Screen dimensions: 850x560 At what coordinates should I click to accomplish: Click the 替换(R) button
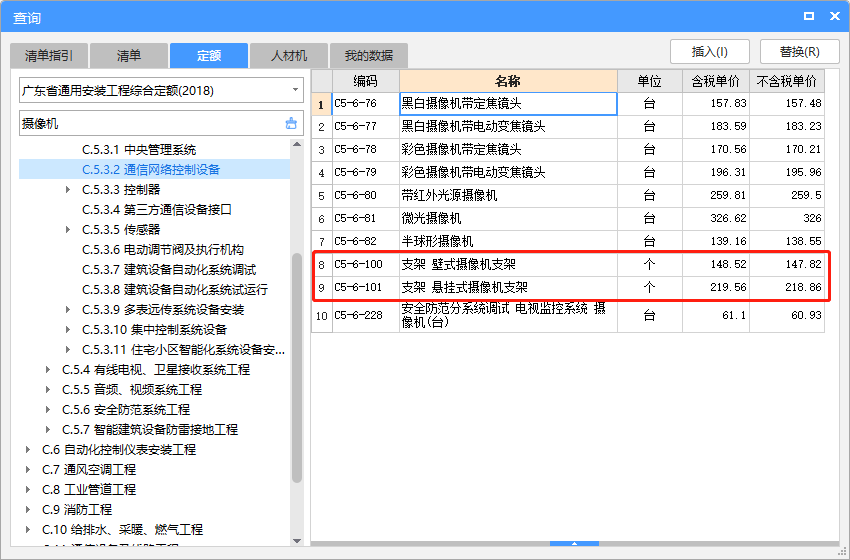[x=800, y=52]
